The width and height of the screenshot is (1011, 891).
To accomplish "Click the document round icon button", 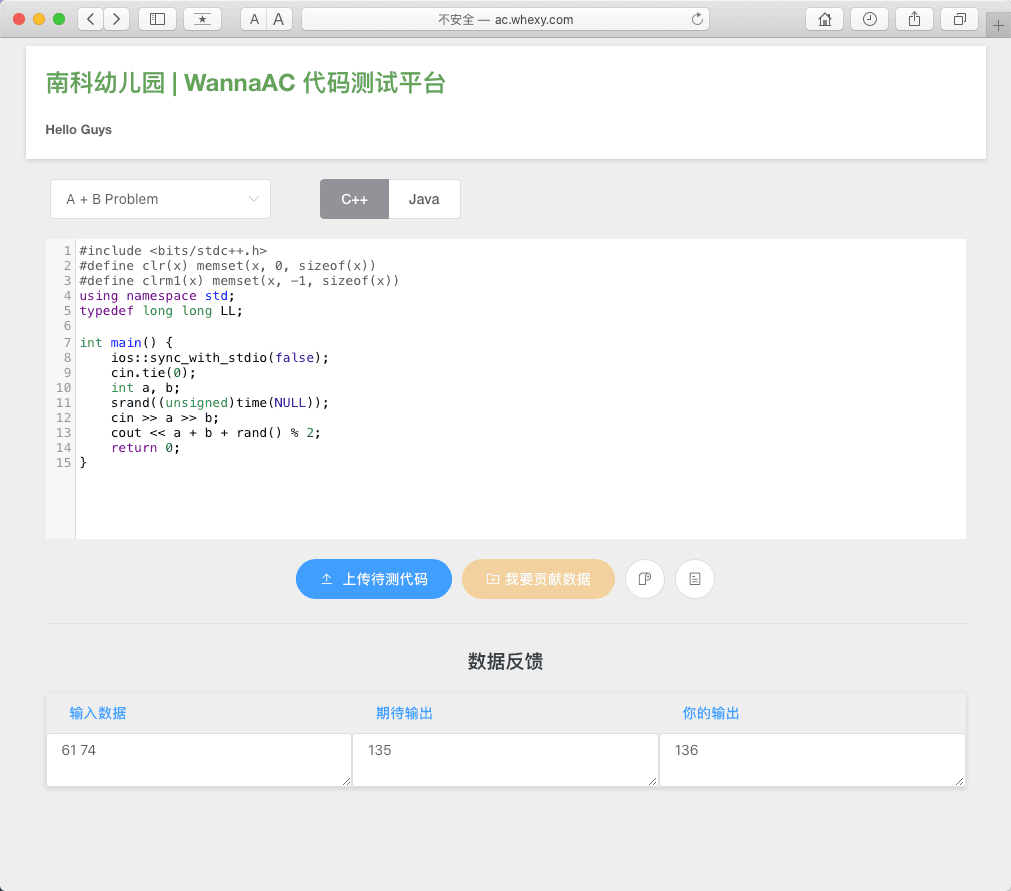I will (x=695, y=579).
